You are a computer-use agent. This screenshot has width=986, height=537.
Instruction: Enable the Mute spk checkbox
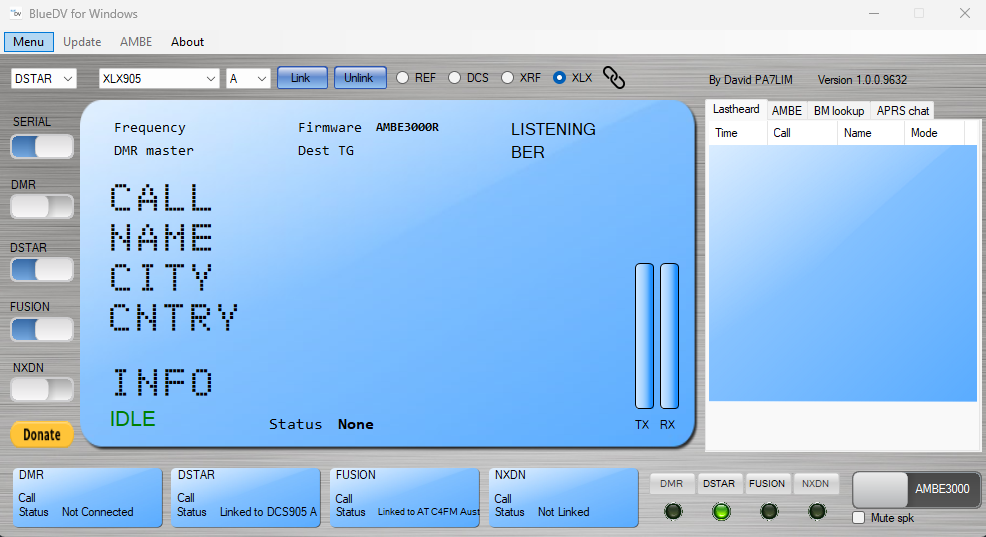pos(858,518)
